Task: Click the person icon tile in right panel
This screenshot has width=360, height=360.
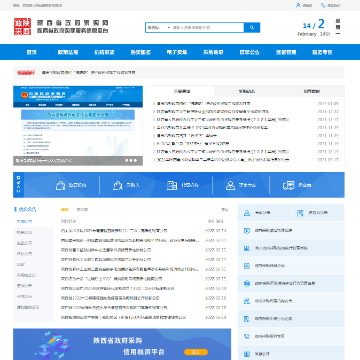Action: tap(264, 213)
